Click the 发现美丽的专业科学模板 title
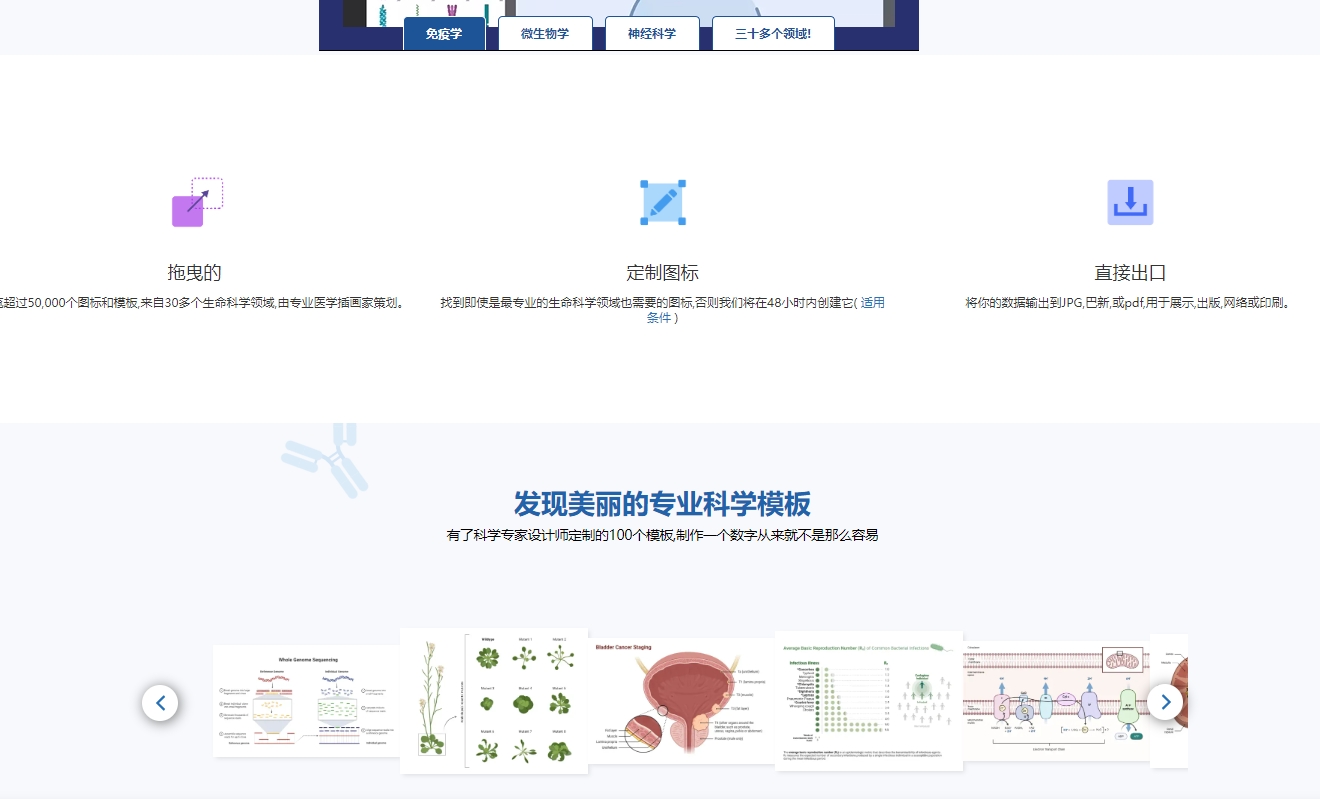Viewport: 1320px width, 799px height. tap(662, 503)
